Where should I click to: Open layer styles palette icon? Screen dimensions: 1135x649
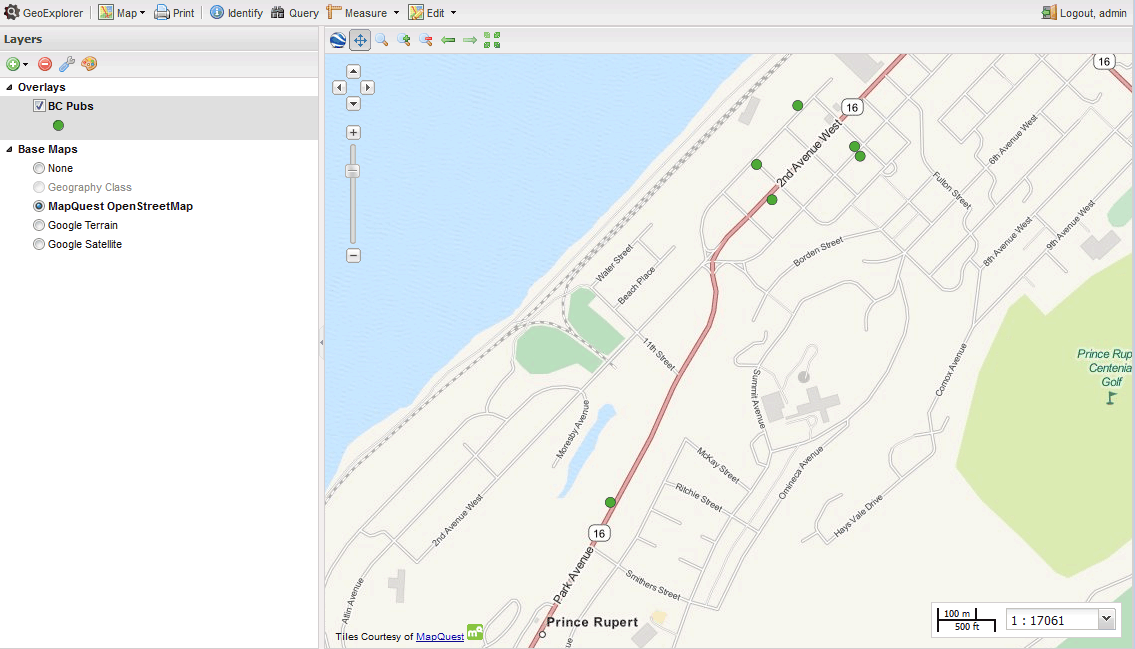pyautogui.click(x=89, y=64)
